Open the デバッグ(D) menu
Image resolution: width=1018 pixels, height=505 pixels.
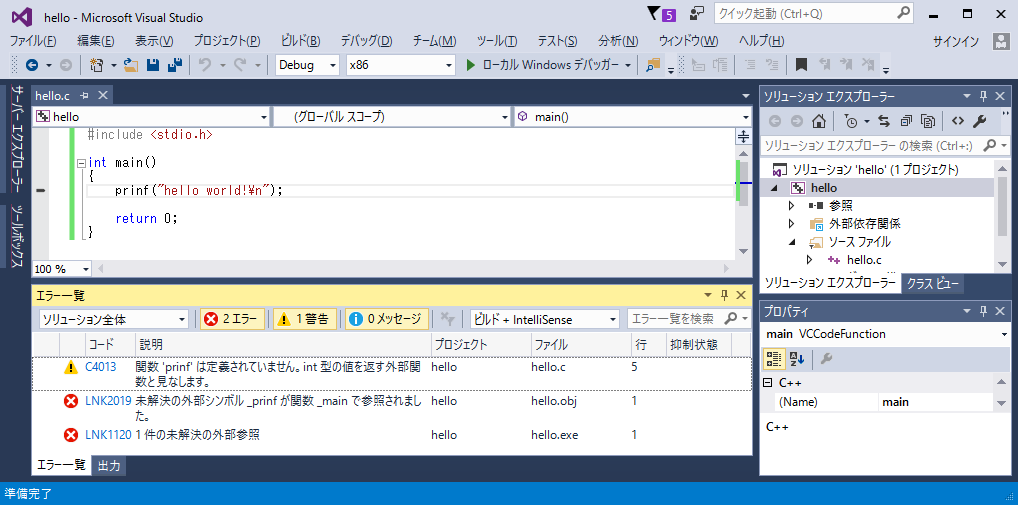pyautogui.click(x=365, y=41)
